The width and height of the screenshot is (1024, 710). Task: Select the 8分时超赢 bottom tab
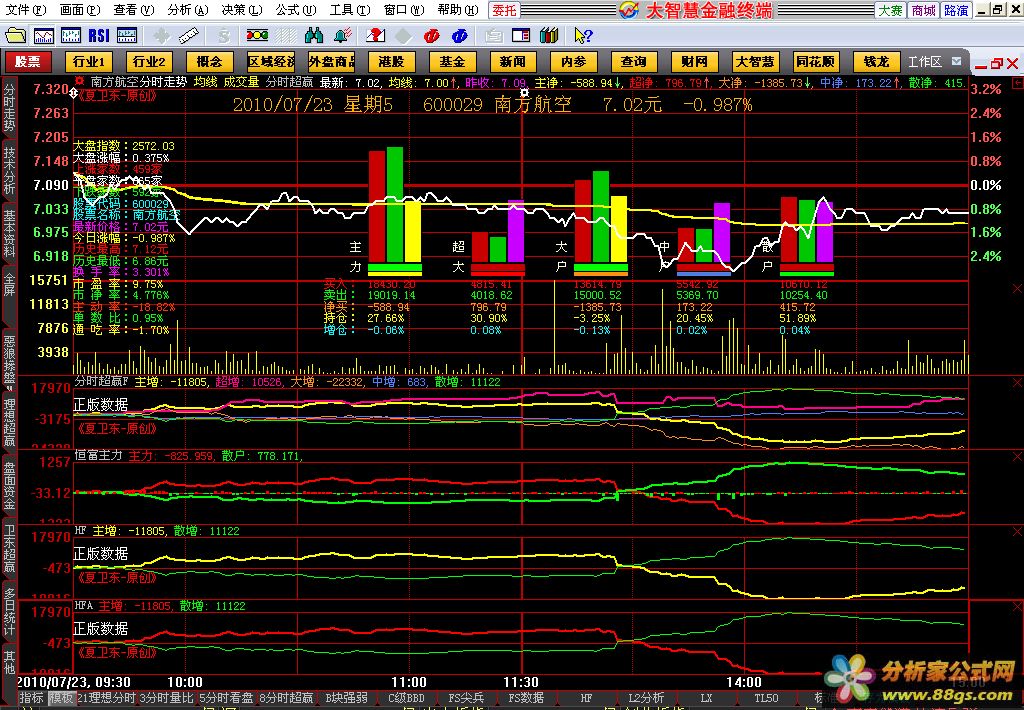click(x=287, y=698)
